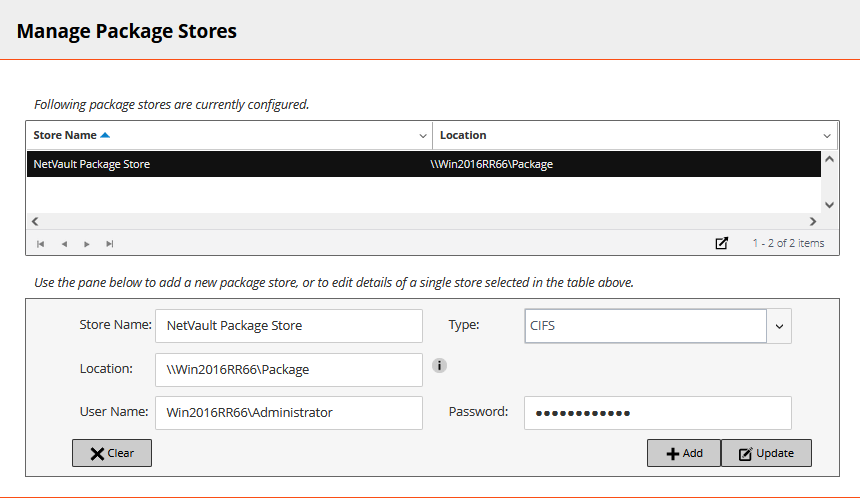The height and width of the screenshot is (498, 860).
Task: Go to last page of stores table
Action: [110, 244]
